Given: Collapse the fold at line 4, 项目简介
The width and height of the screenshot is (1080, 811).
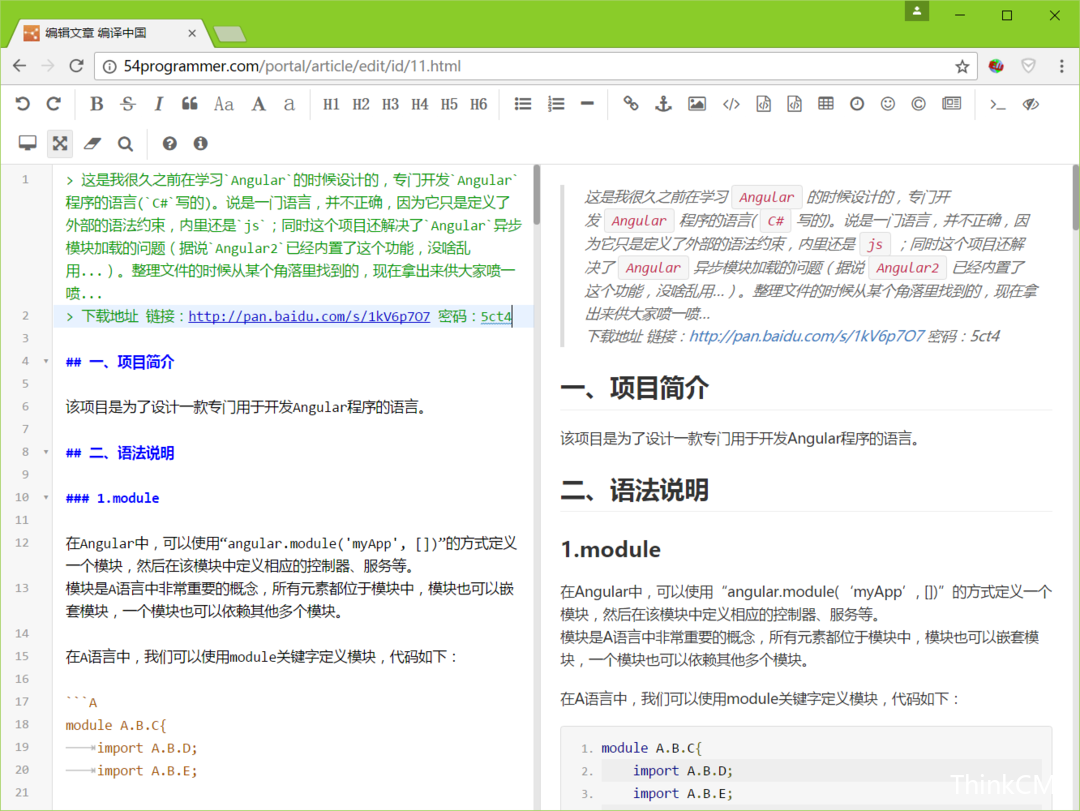Looking at the screenshot, I should pyautogui.click(x=46, y=361).
